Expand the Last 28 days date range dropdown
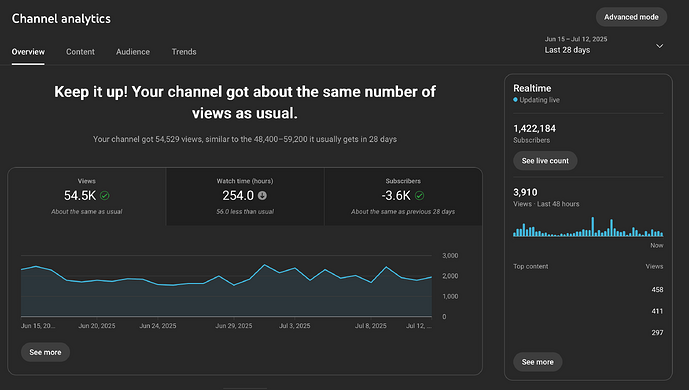The height and width of the screenshot is (390, 689). pos(604,45)
